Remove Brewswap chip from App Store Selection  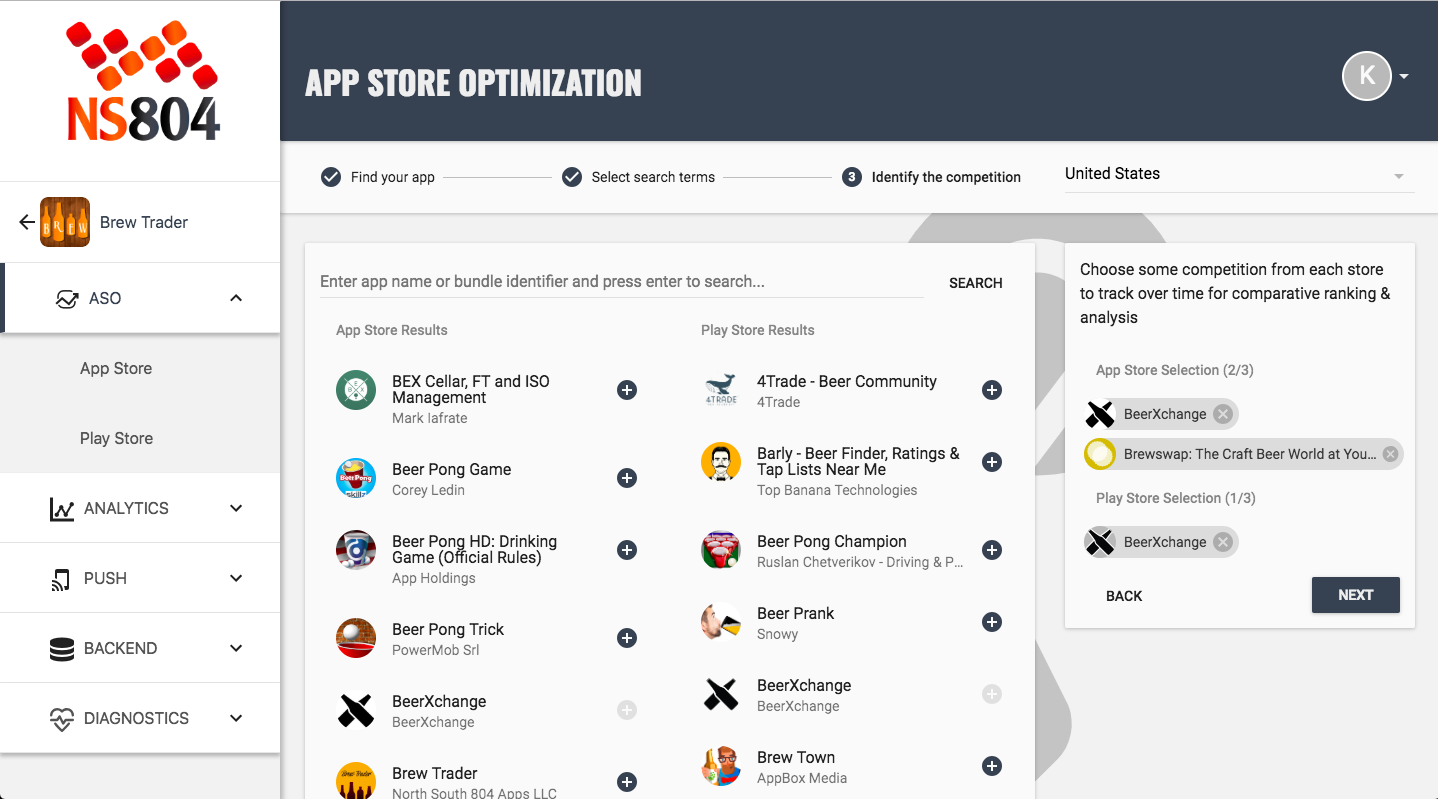click(1390, 454)
